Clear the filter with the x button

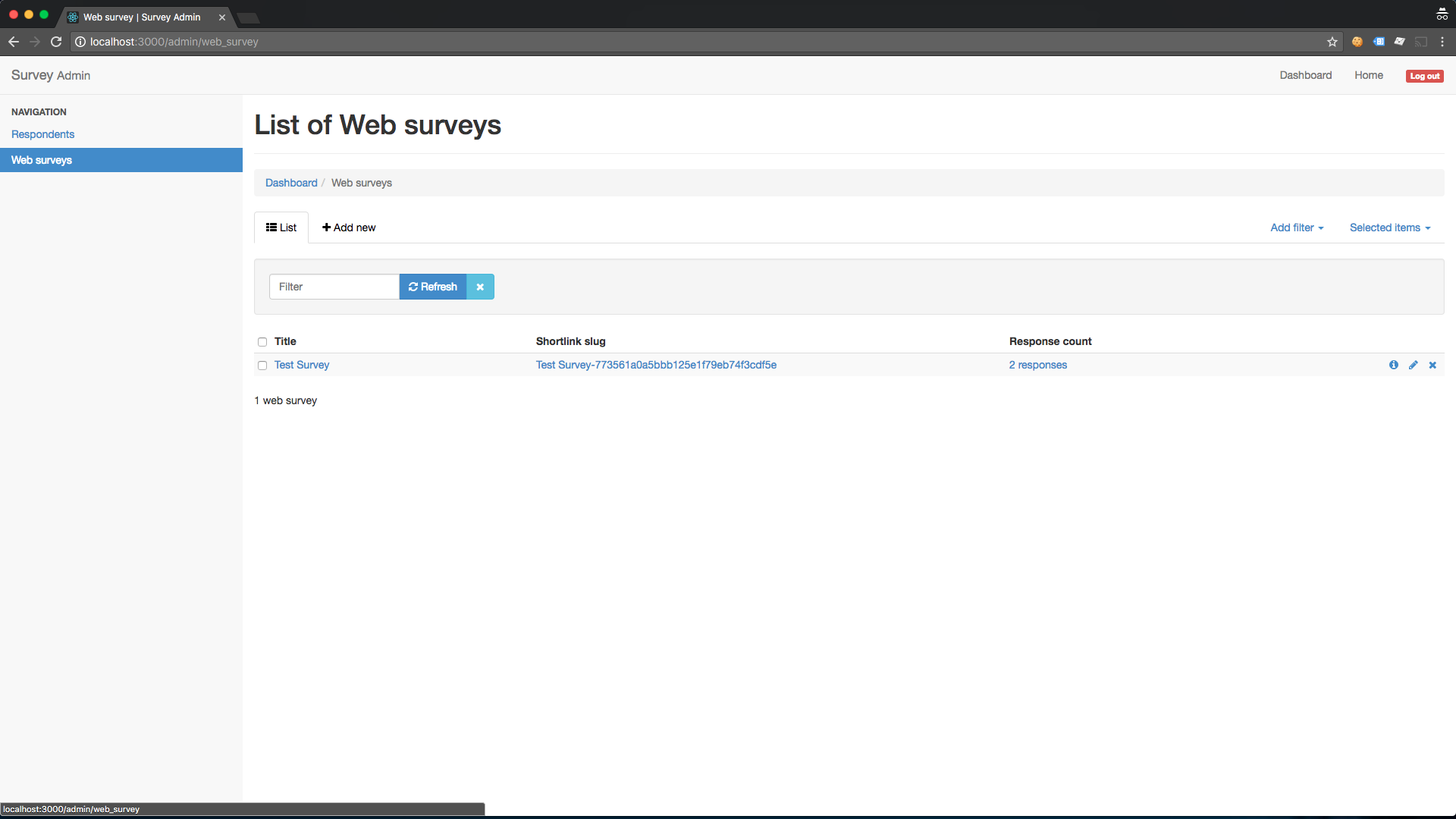pos(480,287)
